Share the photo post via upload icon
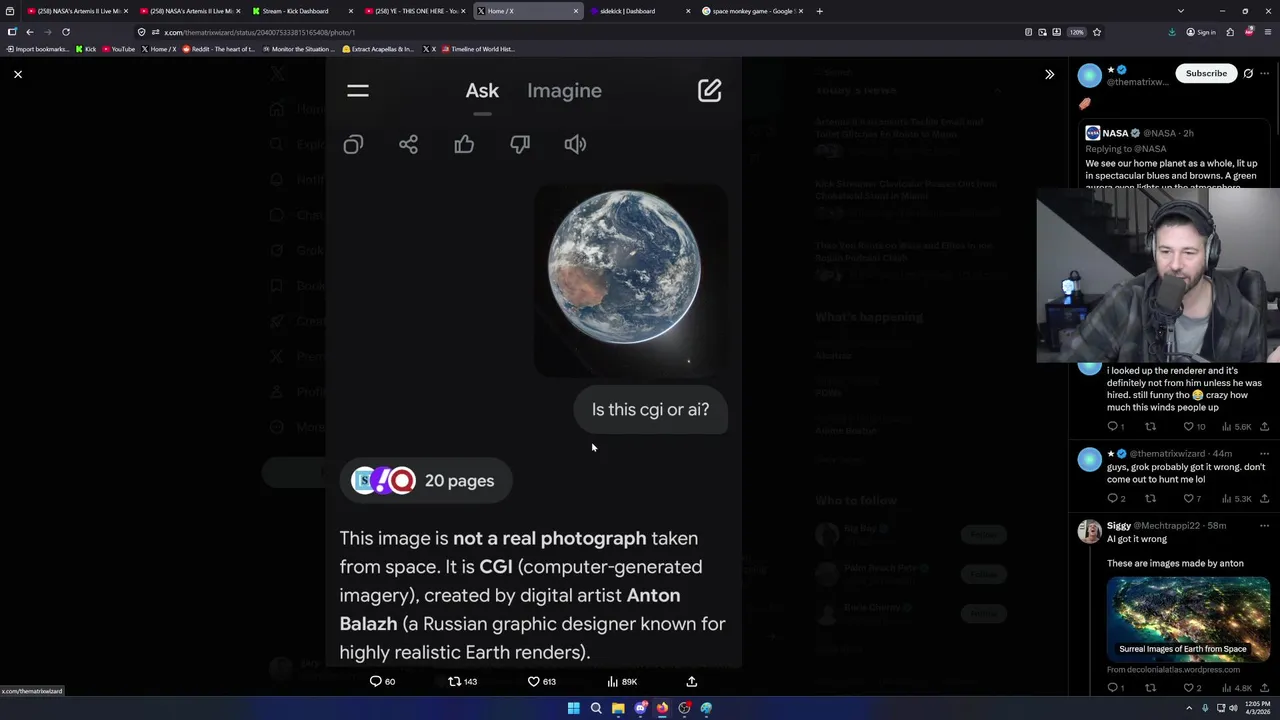Viewport: 1280px width, 720px height. [691, 682]
